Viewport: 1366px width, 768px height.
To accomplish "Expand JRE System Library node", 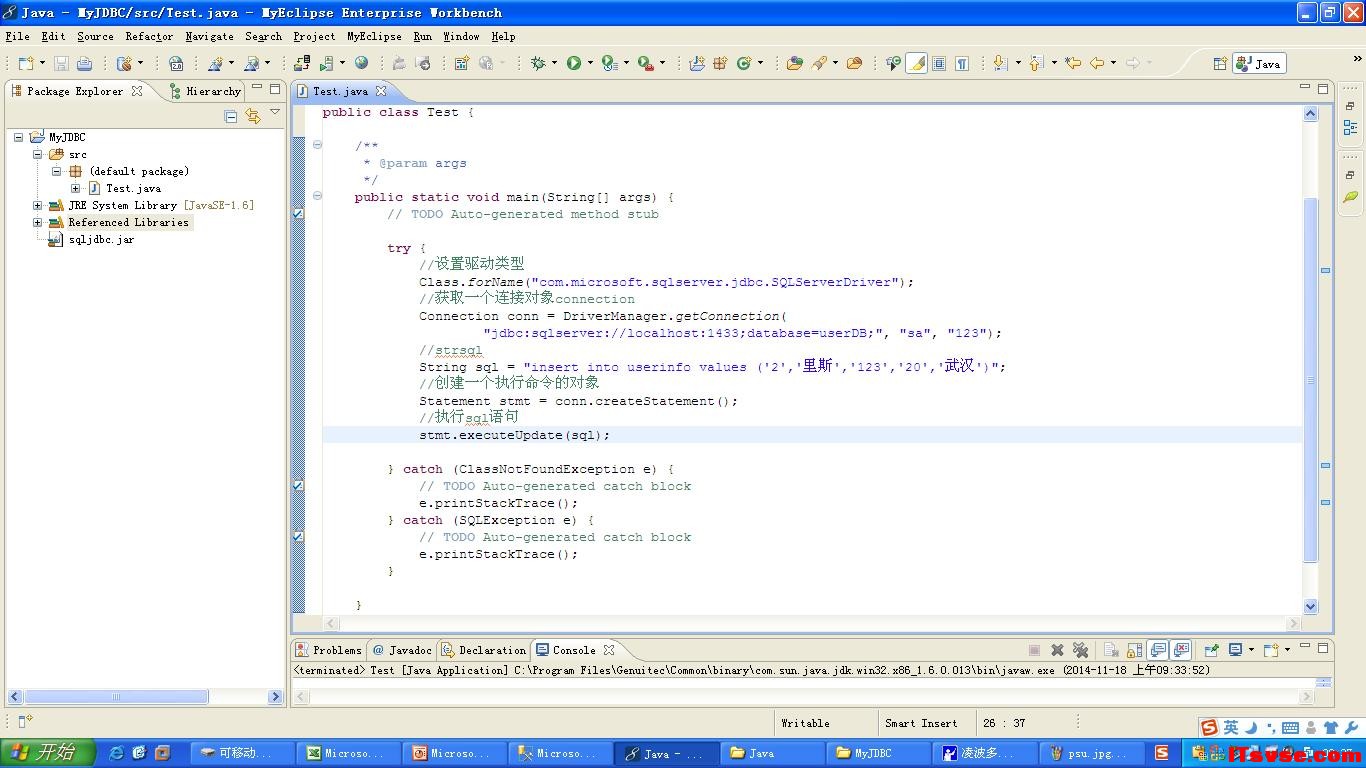I will tap(38, 205).
